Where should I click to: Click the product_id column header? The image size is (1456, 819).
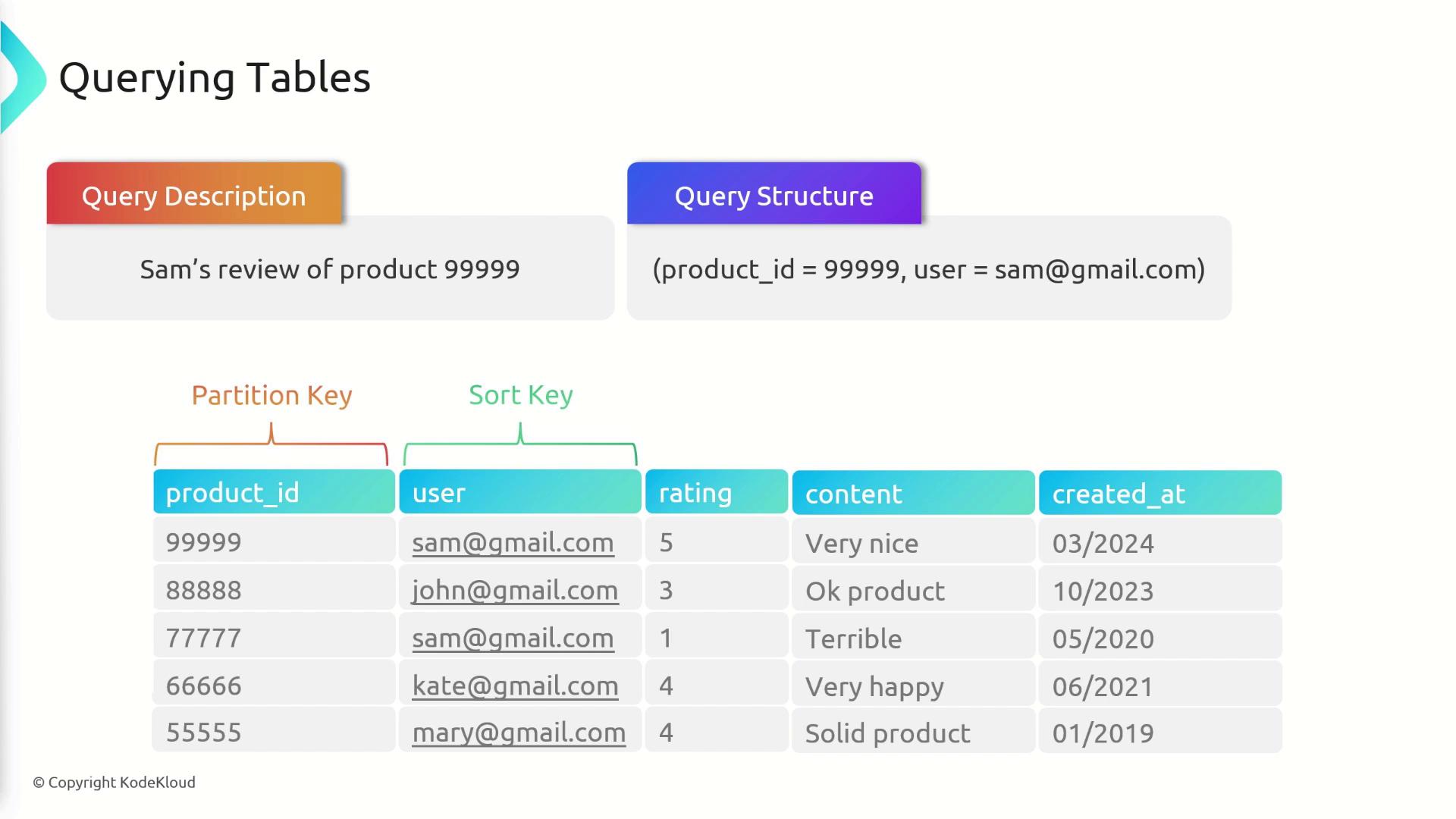click(x=274, y=493)
